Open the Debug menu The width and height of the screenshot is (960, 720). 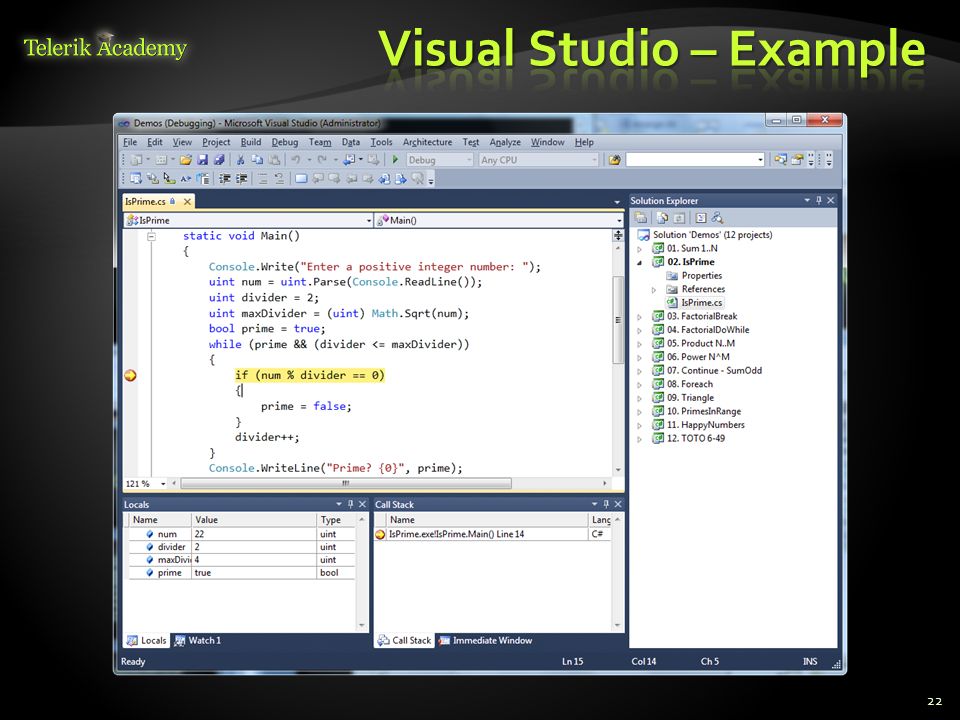point(285,142)
